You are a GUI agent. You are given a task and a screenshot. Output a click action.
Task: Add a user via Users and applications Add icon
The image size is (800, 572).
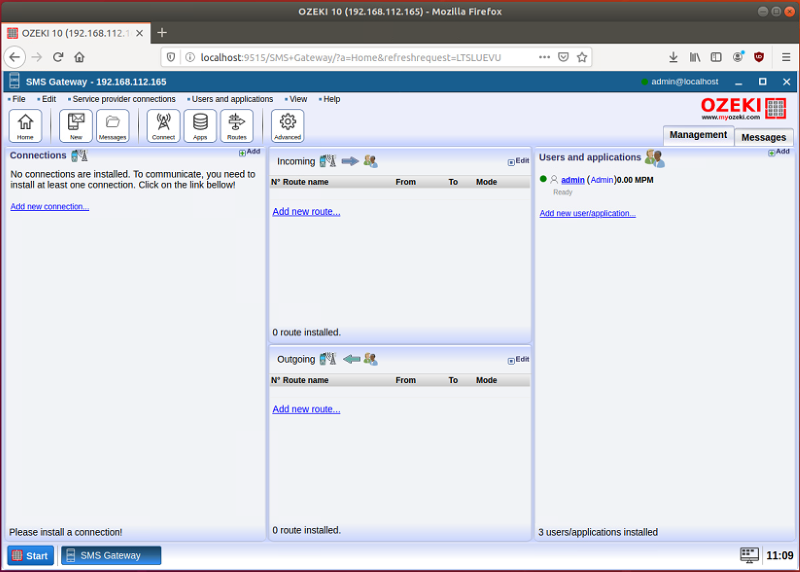point(779,152)
